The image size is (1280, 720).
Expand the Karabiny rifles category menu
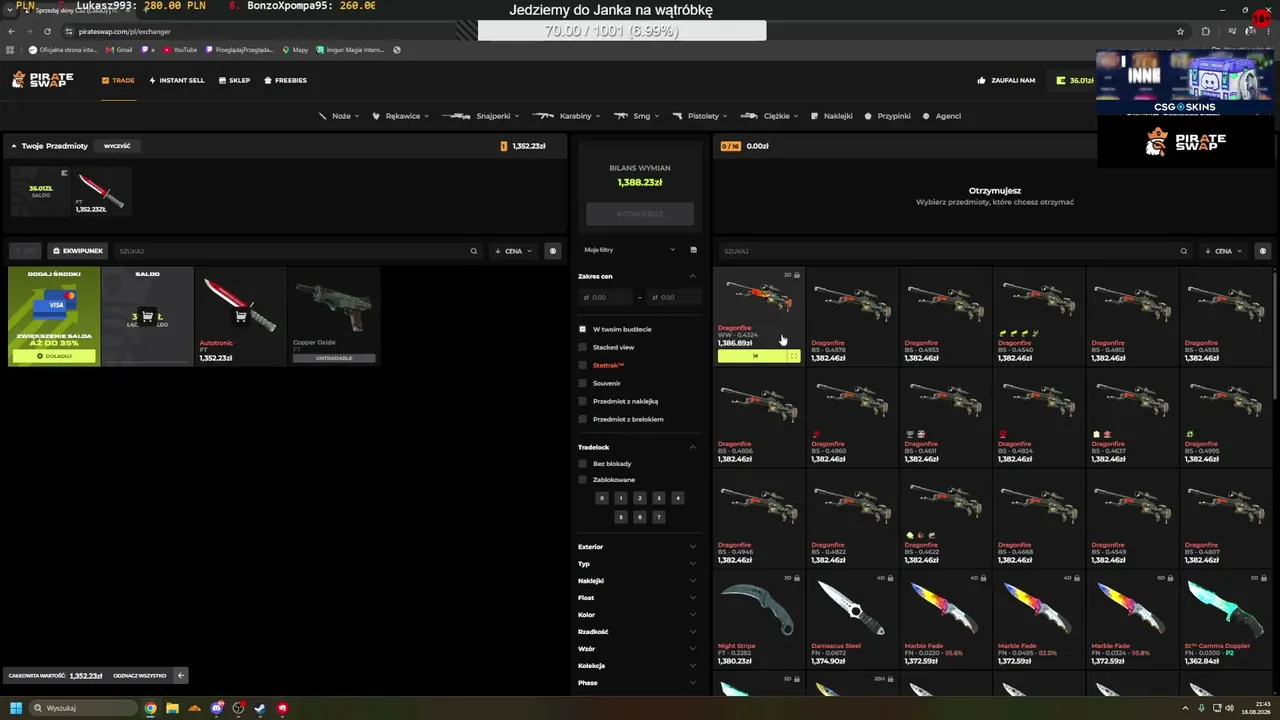(x=566, y=116)
